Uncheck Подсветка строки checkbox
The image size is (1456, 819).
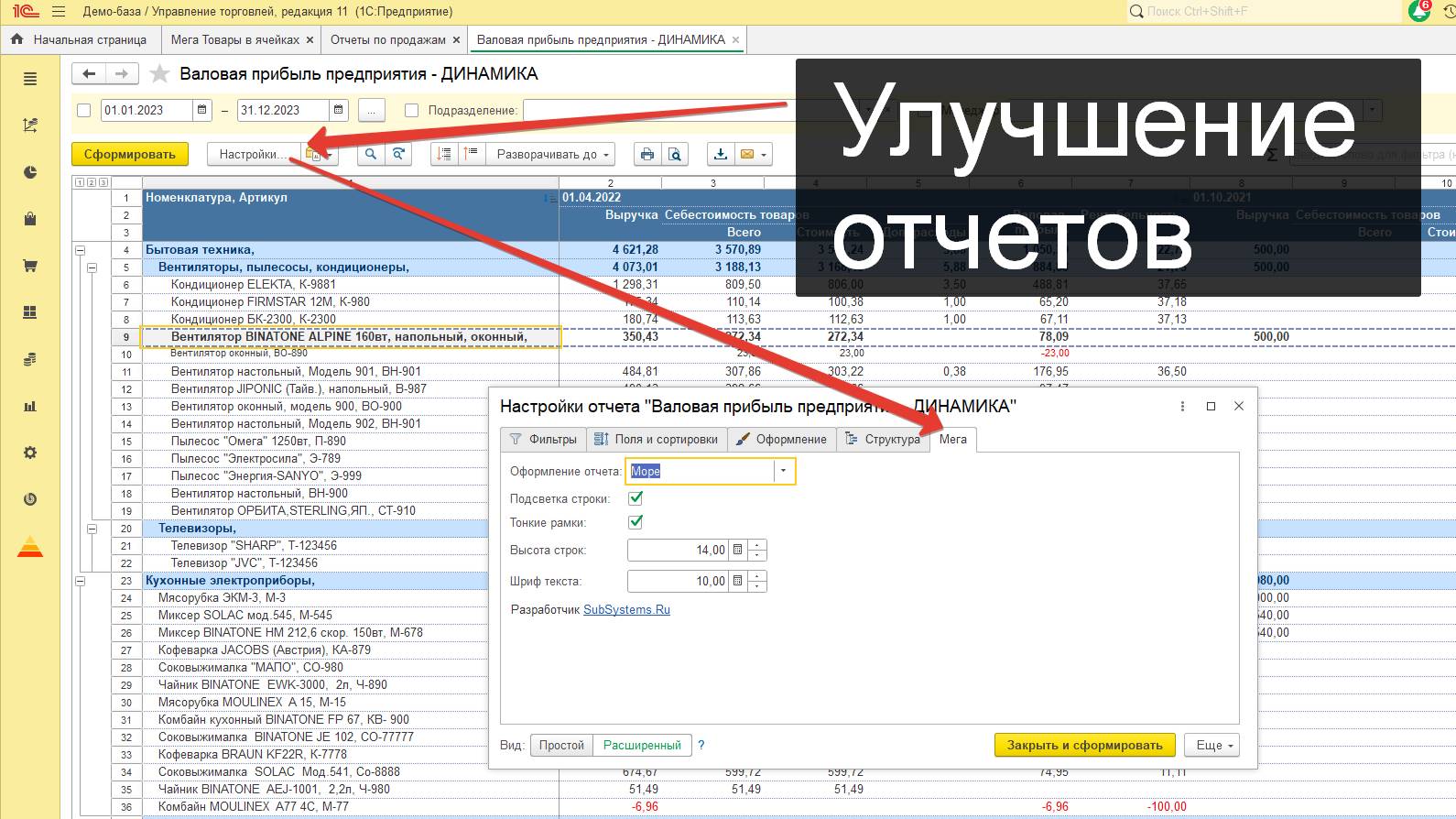pyautogui.click(x=636, y=498)
